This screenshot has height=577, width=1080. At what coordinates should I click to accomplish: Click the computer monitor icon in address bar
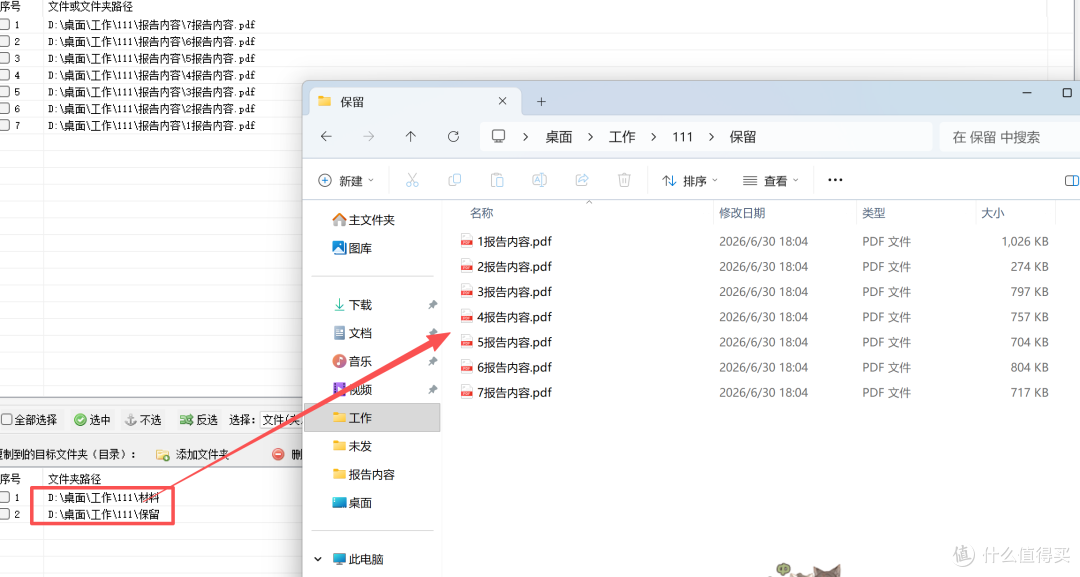498,136
